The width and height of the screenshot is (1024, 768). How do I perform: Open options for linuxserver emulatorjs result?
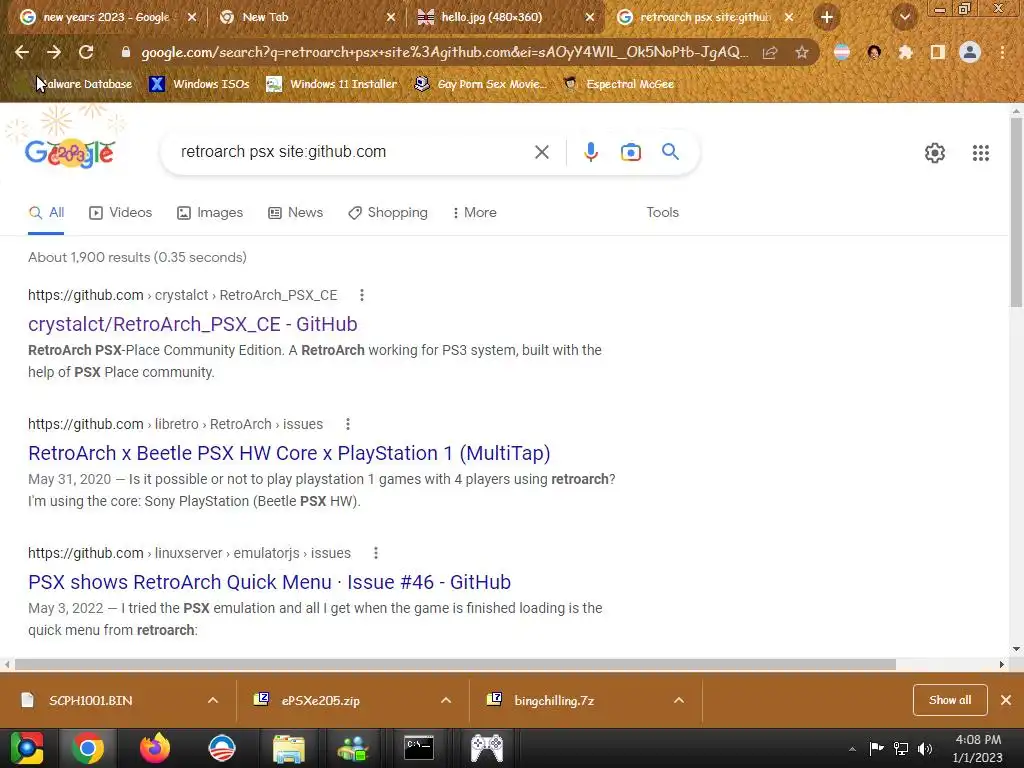tap(376, 553)
